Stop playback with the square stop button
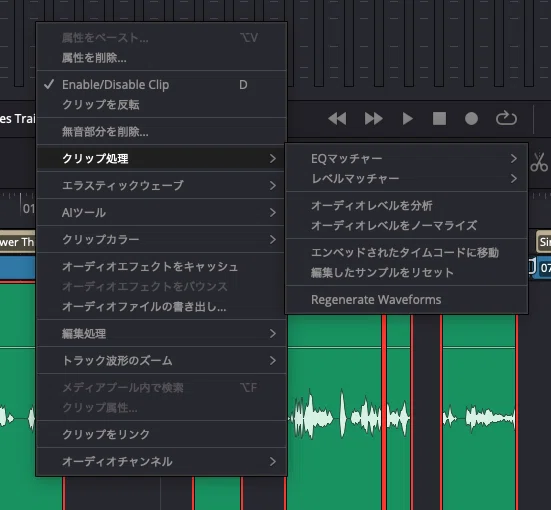Screen dimensions: 551x510 tap(439, 119)
